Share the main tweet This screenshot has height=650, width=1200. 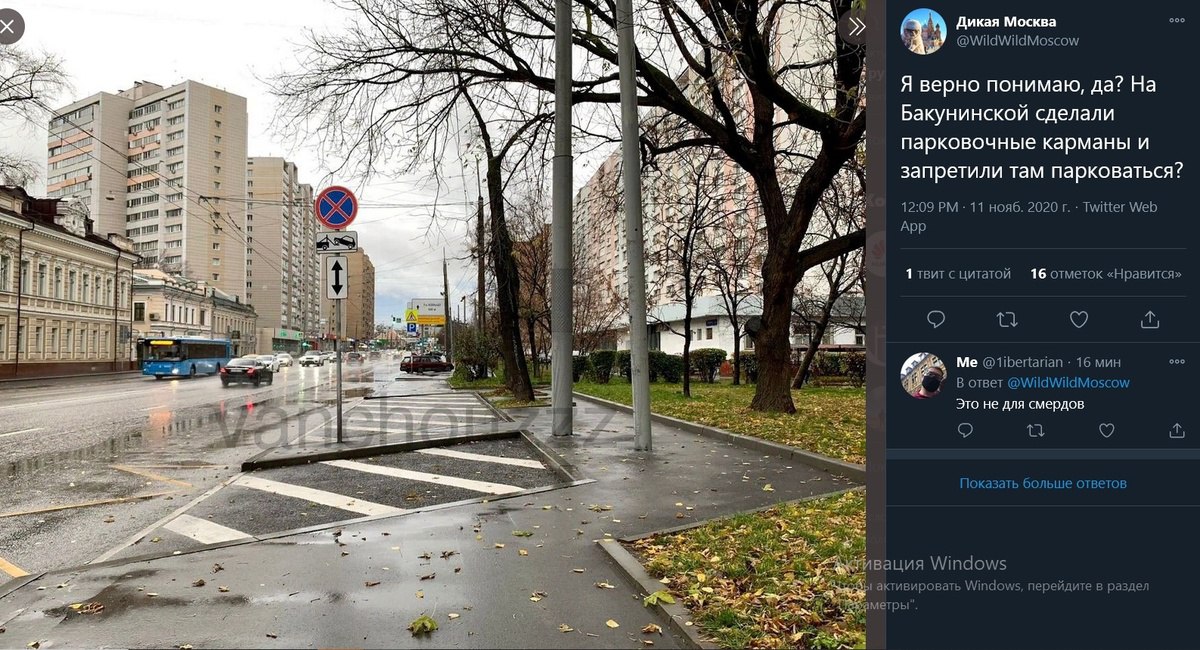pyautogui.click(x=1150, y=320)
